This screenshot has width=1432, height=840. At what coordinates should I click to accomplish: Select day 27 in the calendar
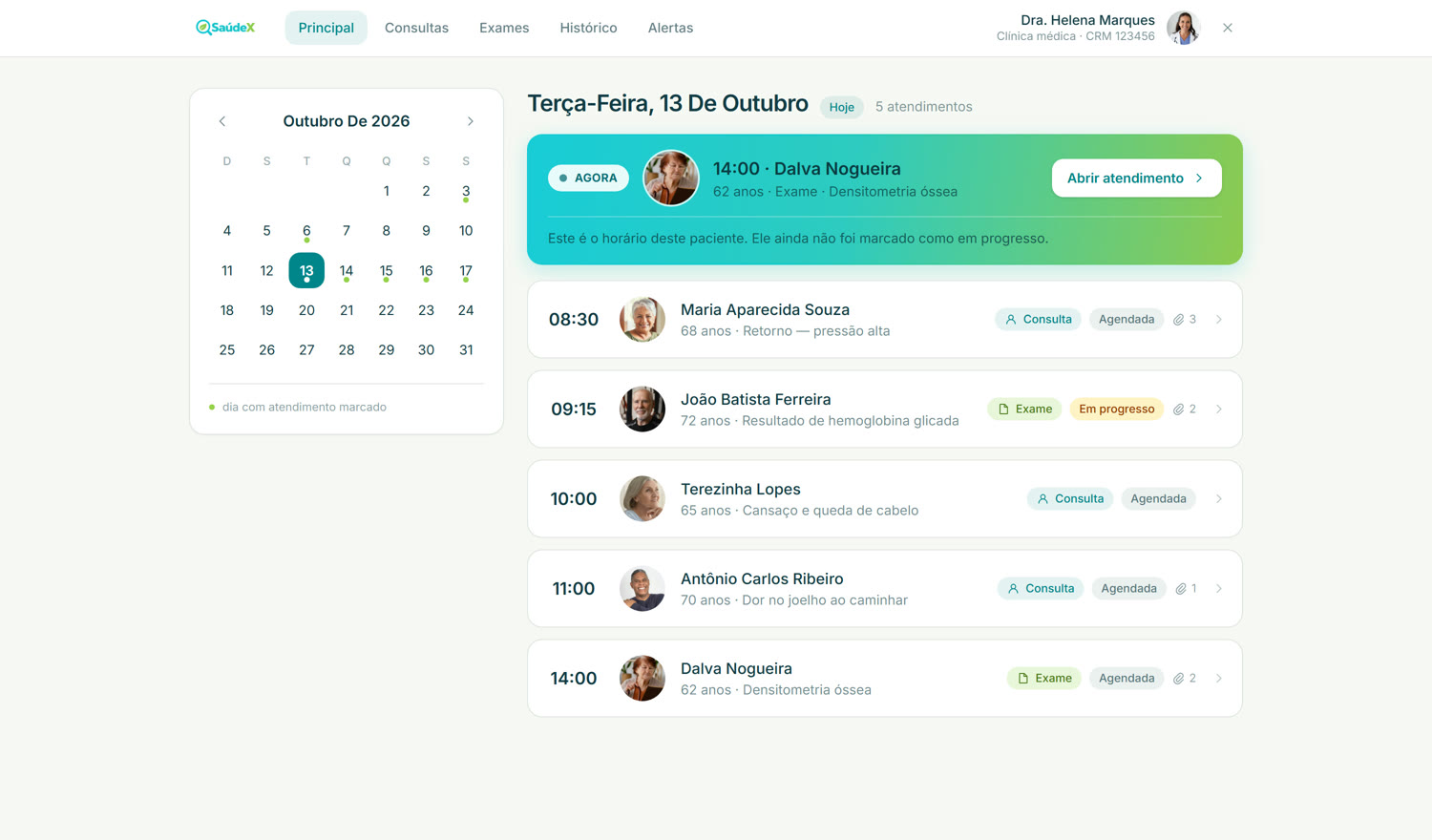pos(306,350)
